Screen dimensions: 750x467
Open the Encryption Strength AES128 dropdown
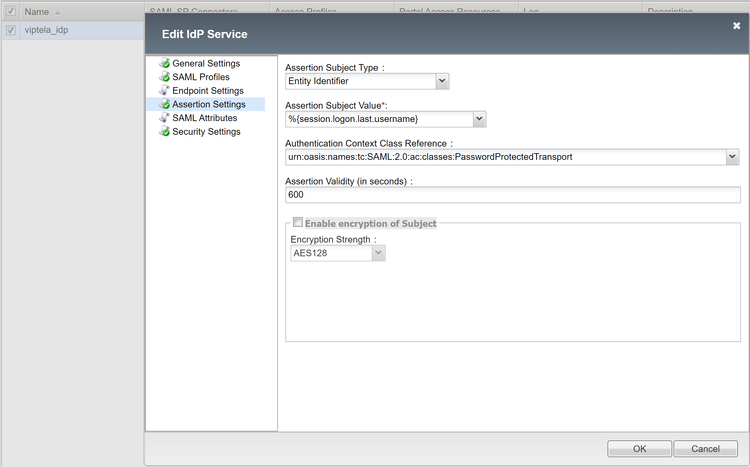tap(378, 254)
